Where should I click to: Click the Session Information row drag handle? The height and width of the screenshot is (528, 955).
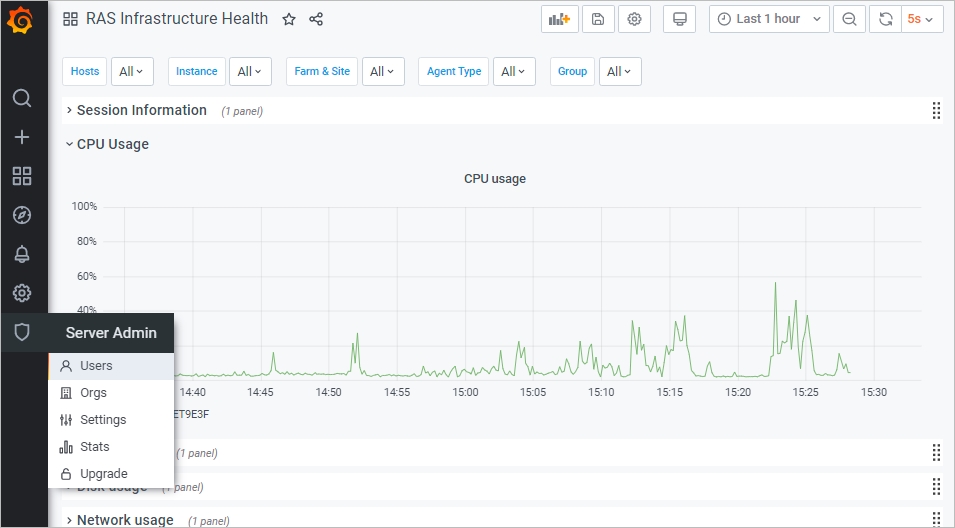937,110
